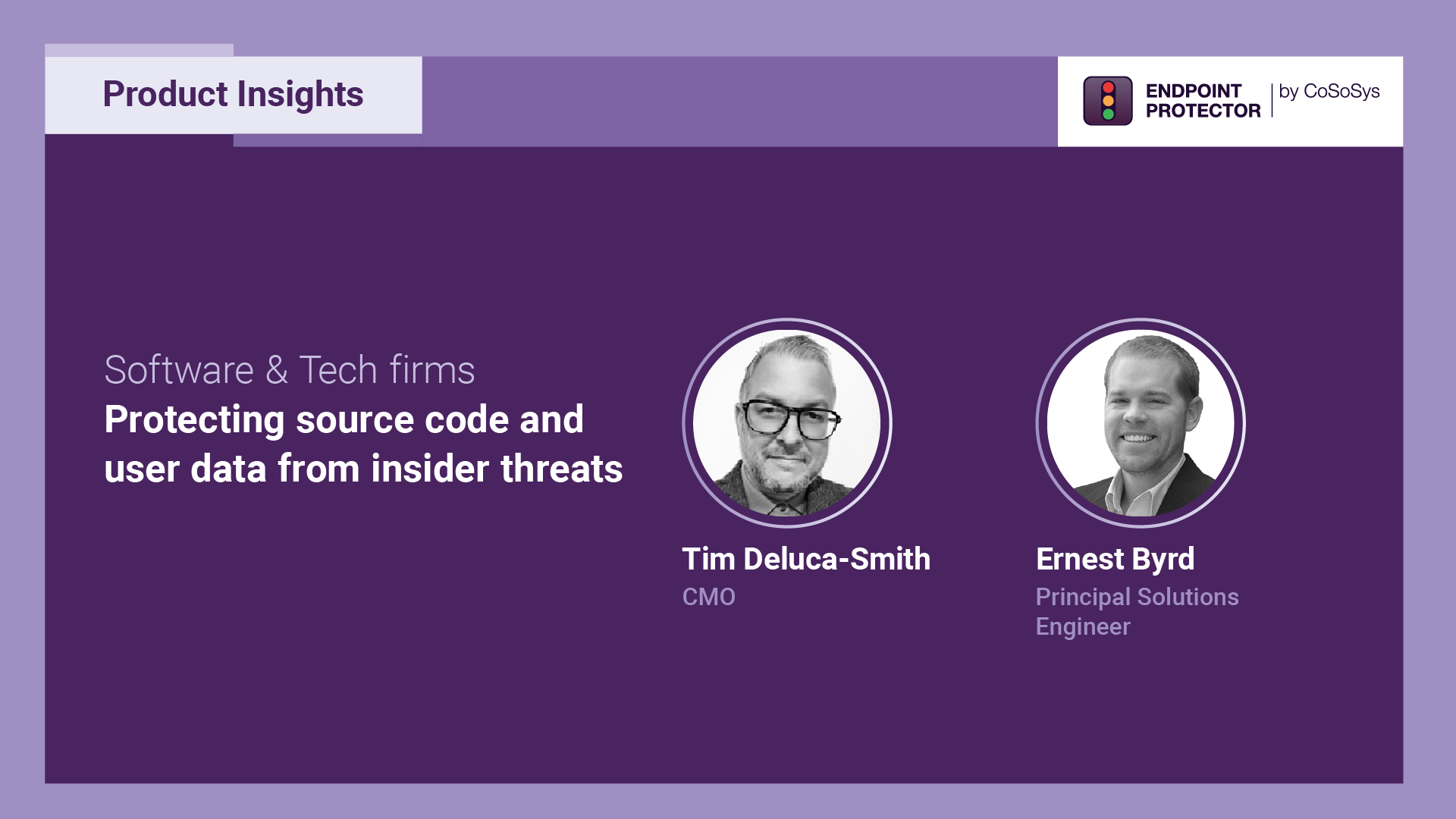Click the CMO job title
Screen dimensions: 1456x819
[708, 597]
